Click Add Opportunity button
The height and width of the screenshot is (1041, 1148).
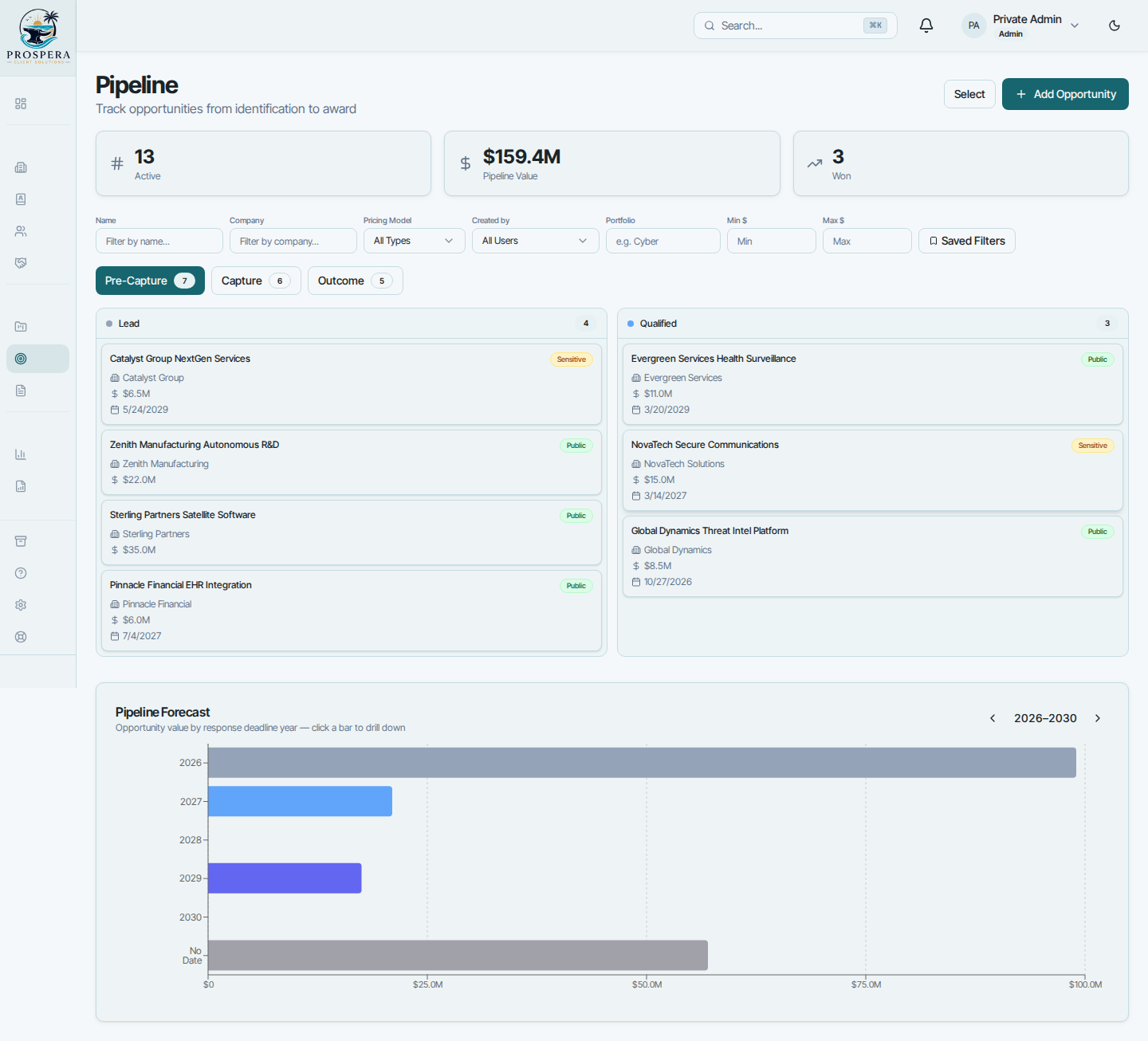point(1065,94)
